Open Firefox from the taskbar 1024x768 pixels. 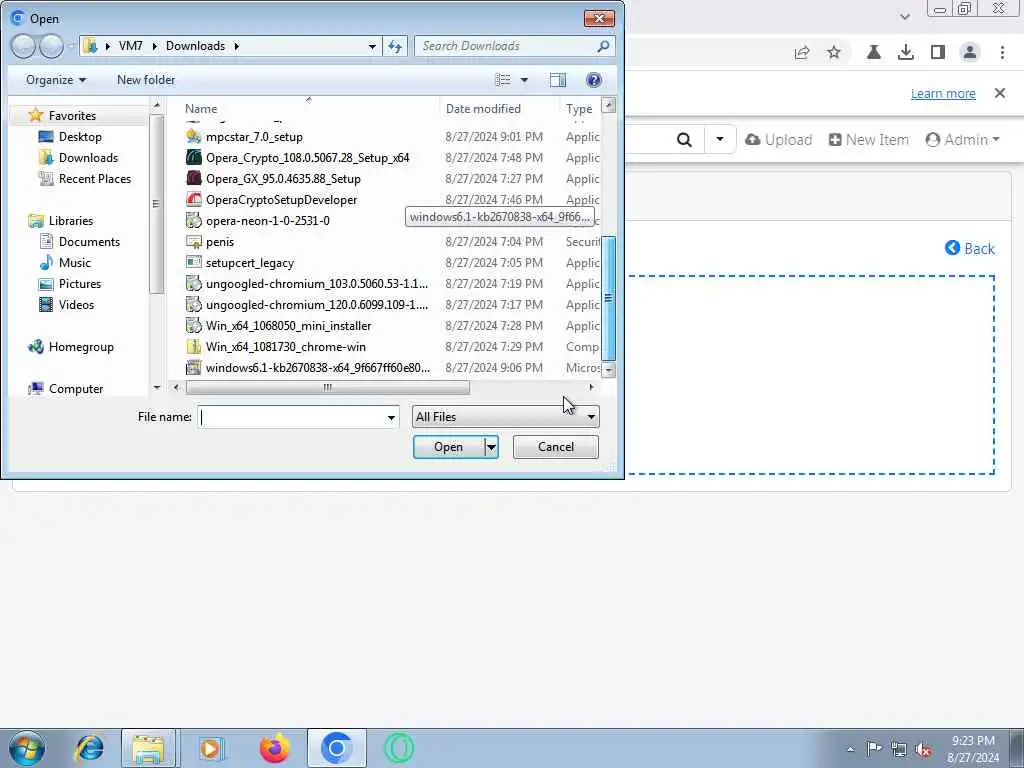(x=274, y=748)
